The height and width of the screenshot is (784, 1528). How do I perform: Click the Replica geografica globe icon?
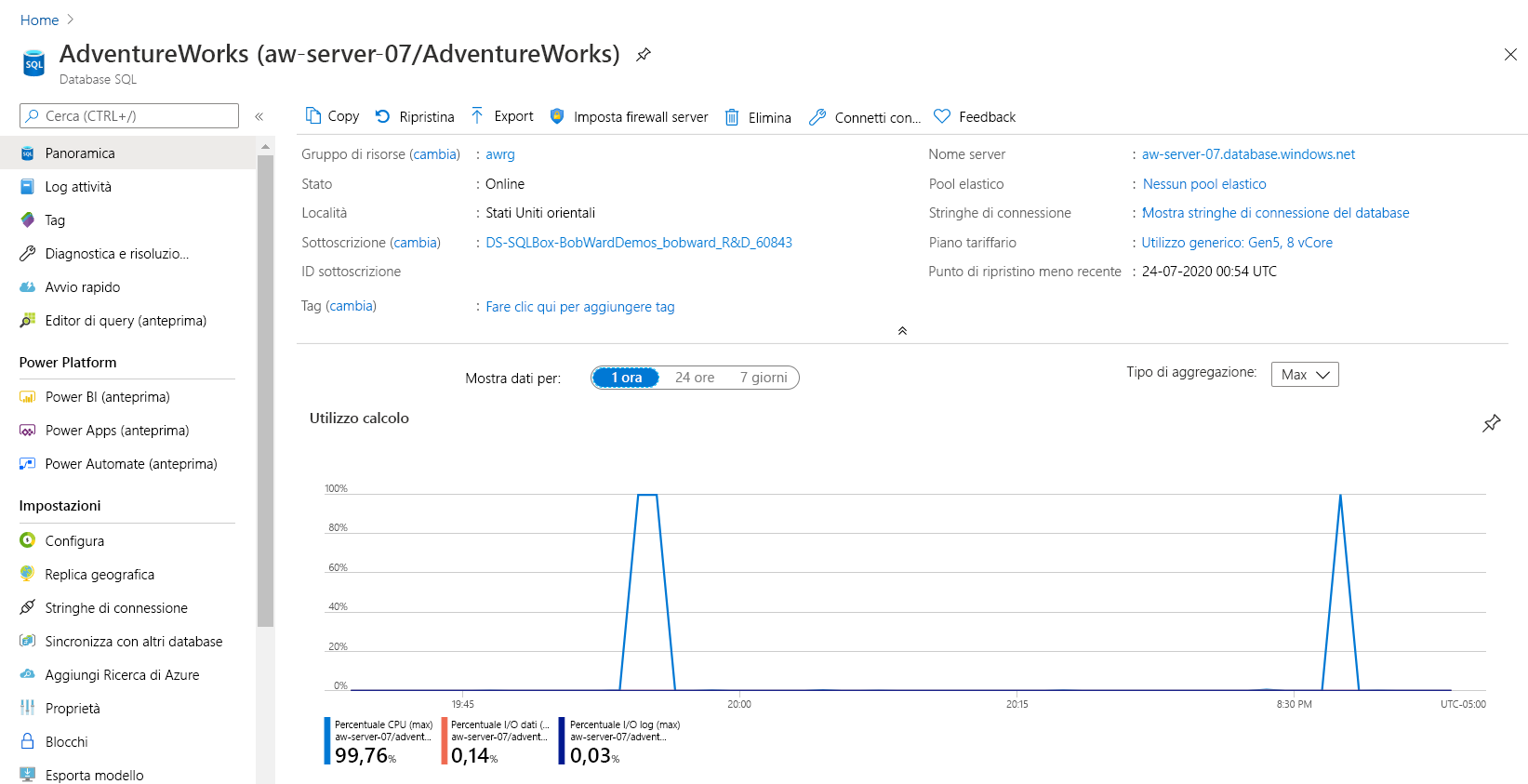28,574
